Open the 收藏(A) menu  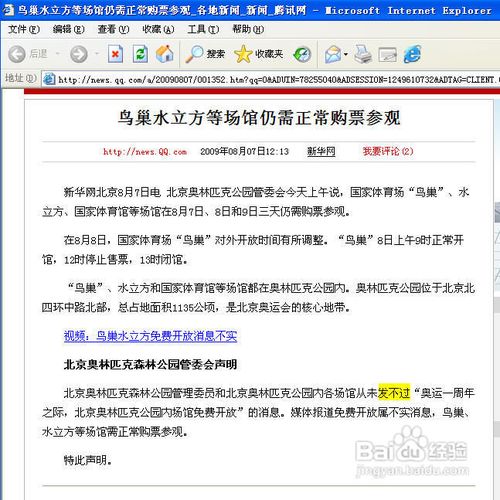158,29
